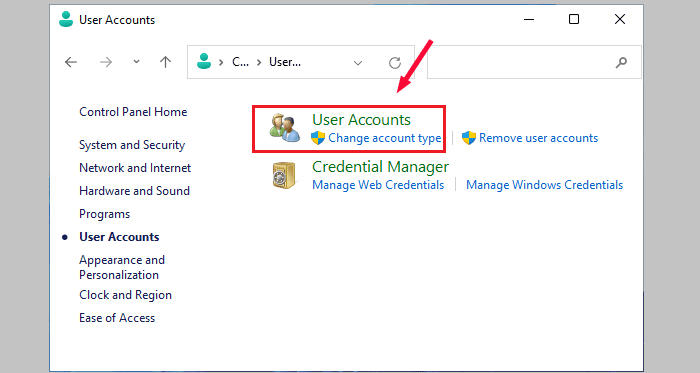Screen dimensions: 700x373
Task: Click the Credential Manager safe icon
Action: (284, 175)
